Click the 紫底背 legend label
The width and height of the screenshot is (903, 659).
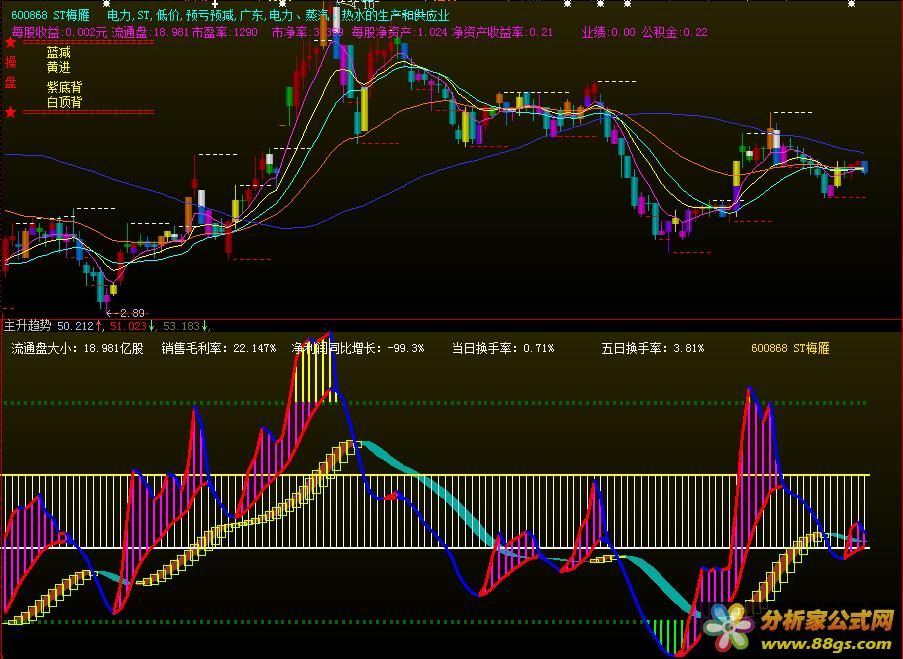pos(64,88)
